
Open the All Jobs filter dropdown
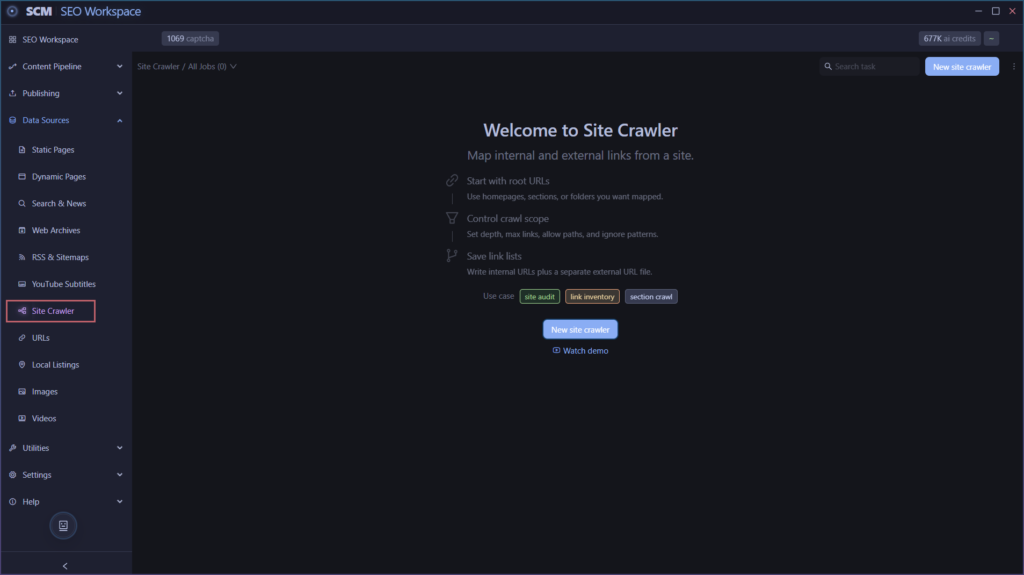(x=212, y=67)
